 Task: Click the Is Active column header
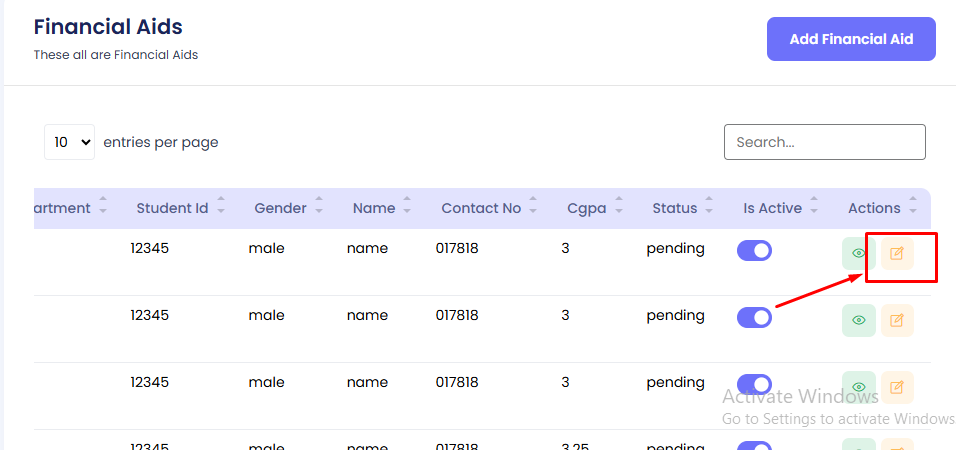[772, 208]
